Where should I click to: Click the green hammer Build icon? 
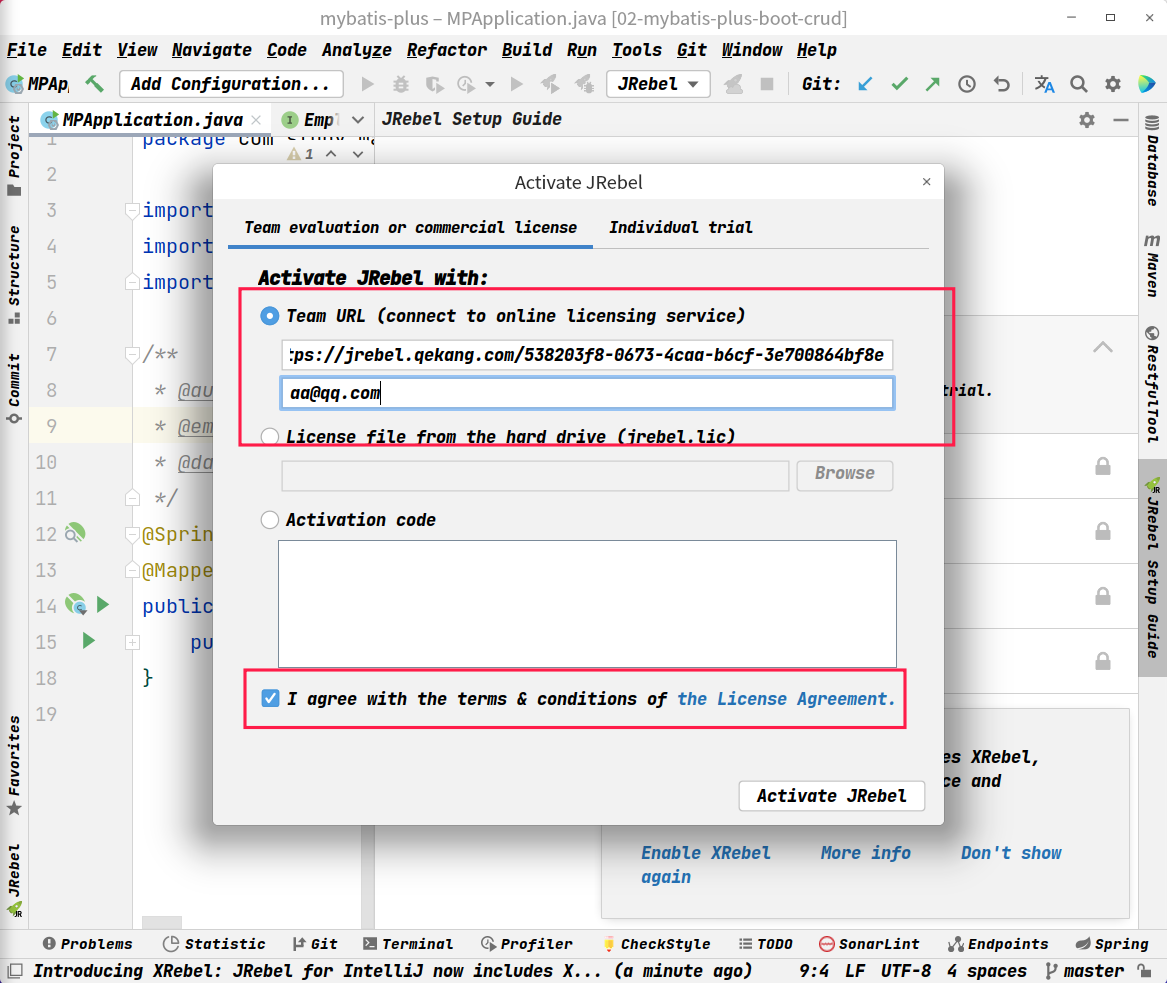coord(95,84)
